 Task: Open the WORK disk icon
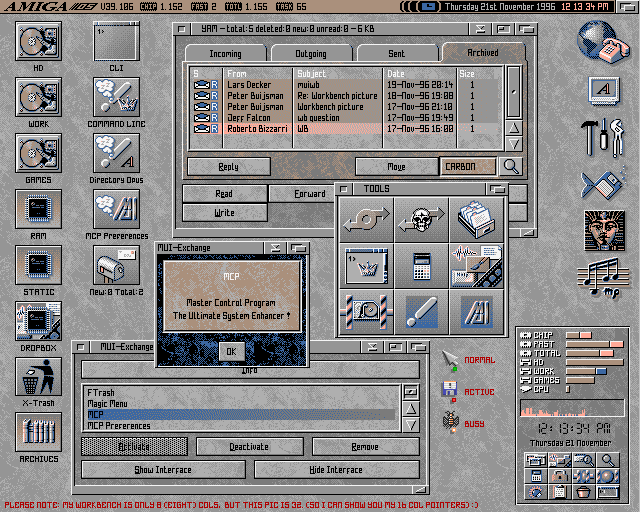pyautogui.click(x=39, y=99)
